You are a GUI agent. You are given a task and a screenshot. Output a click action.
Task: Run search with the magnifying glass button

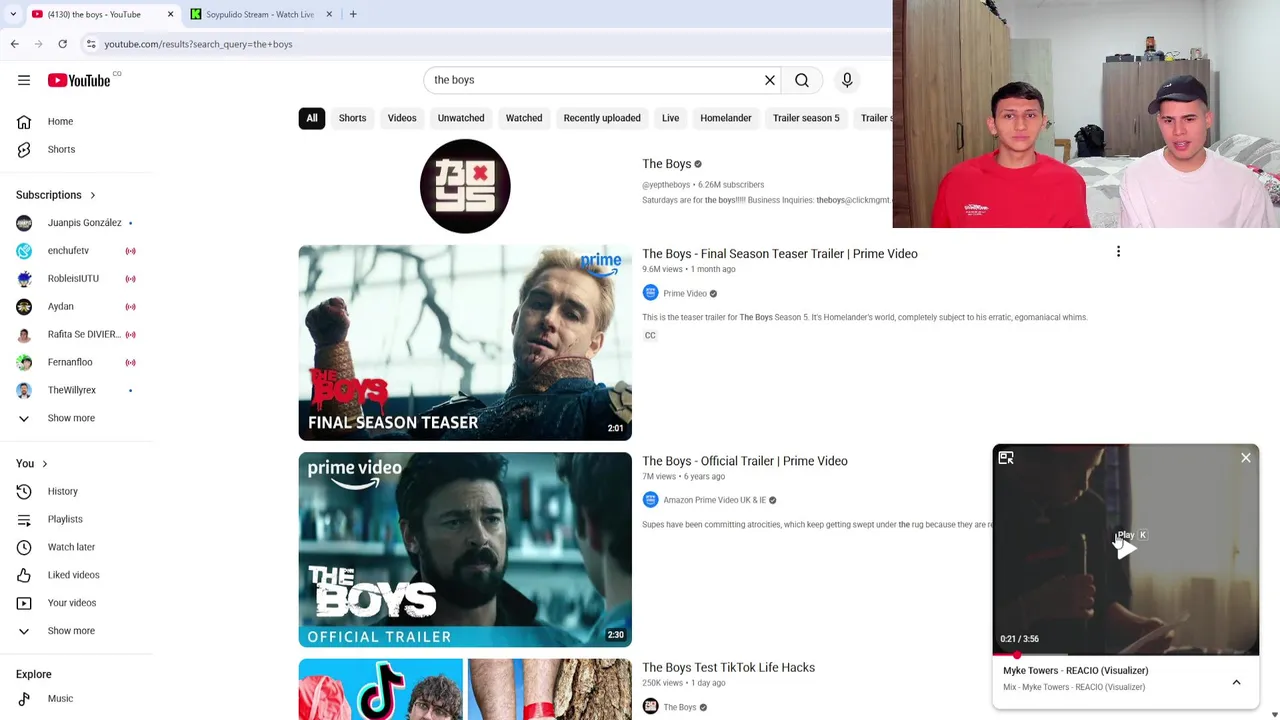pos(802,80)
